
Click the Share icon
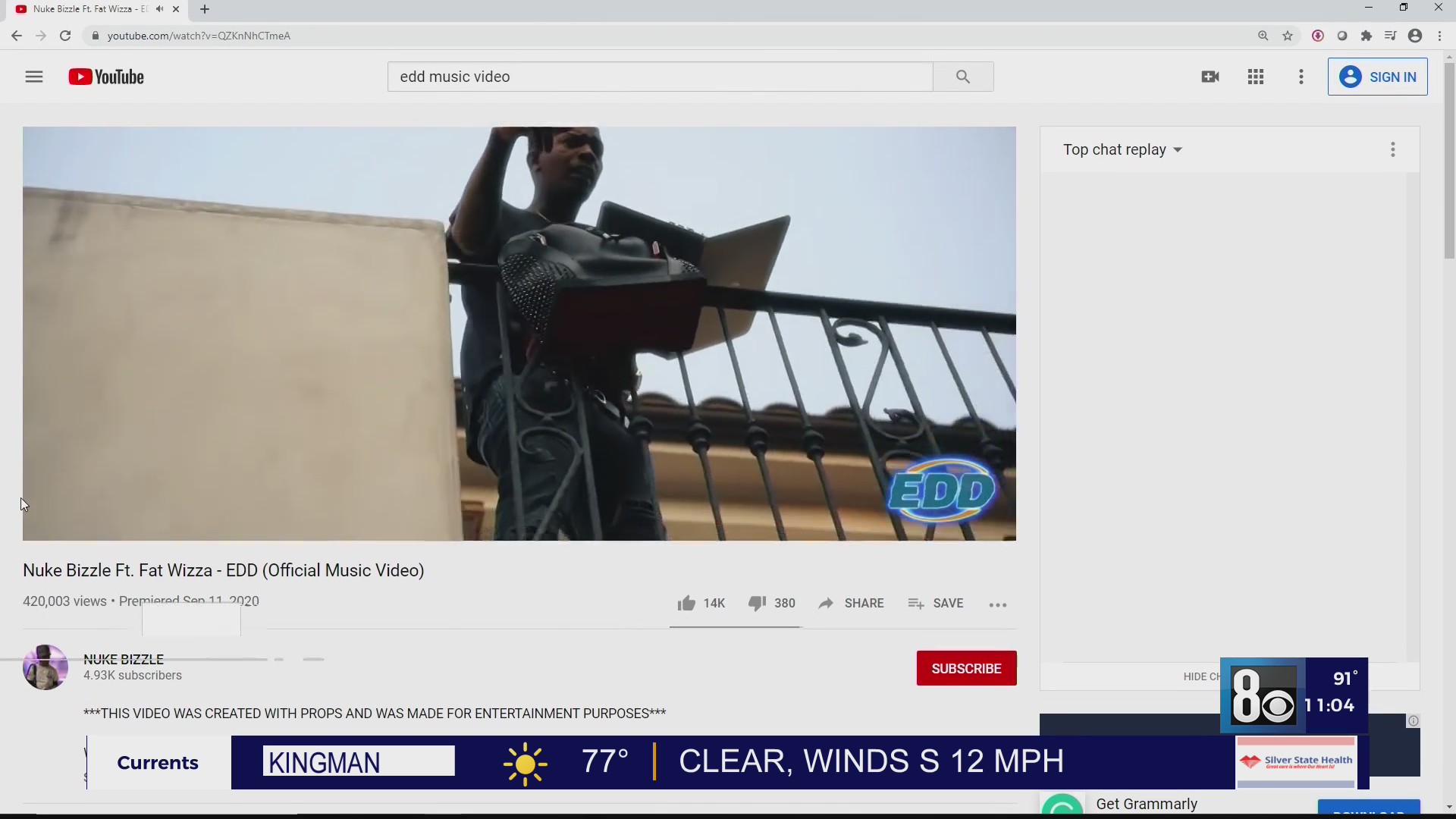(827, 604)
